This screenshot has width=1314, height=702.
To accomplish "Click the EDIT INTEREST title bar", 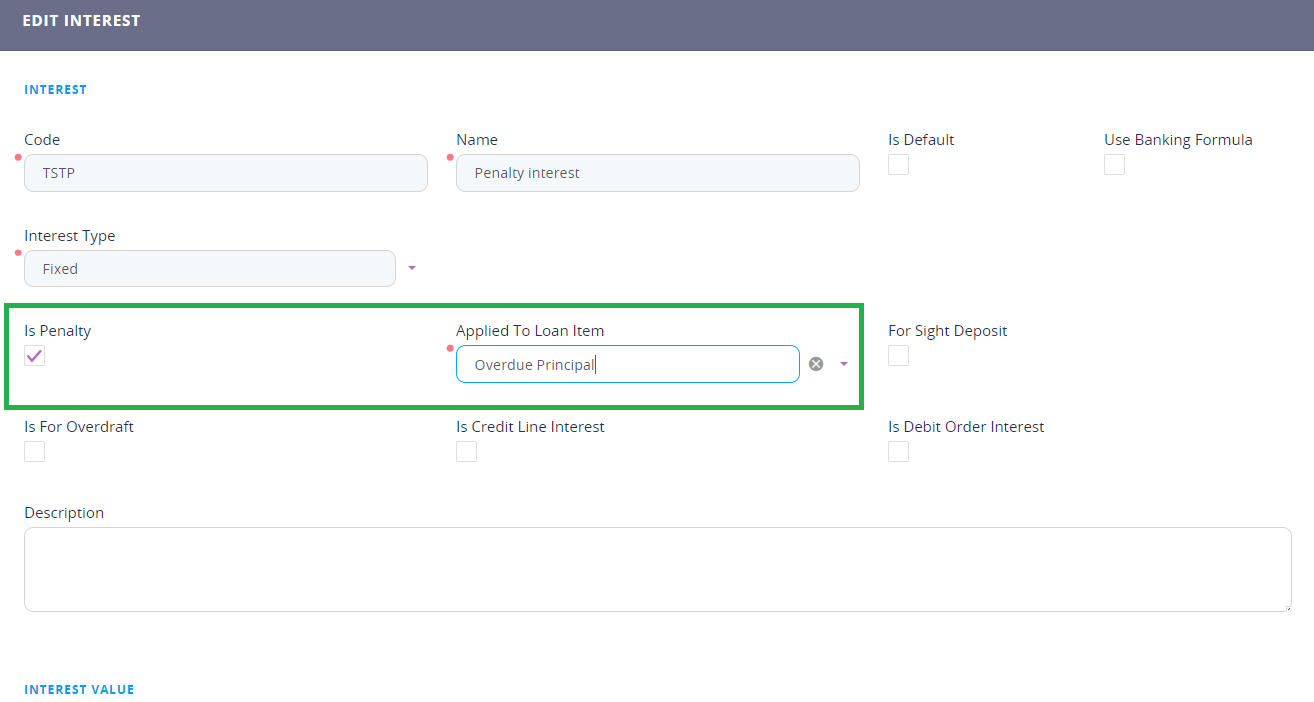I will pos(81,21).
